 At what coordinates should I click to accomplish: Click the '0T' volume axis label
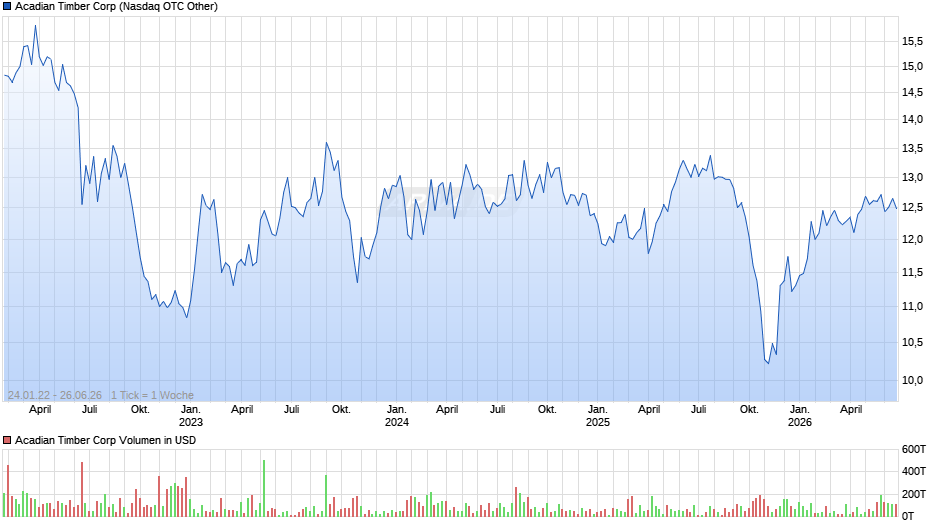pyautogui.click(x=908, y=516)
